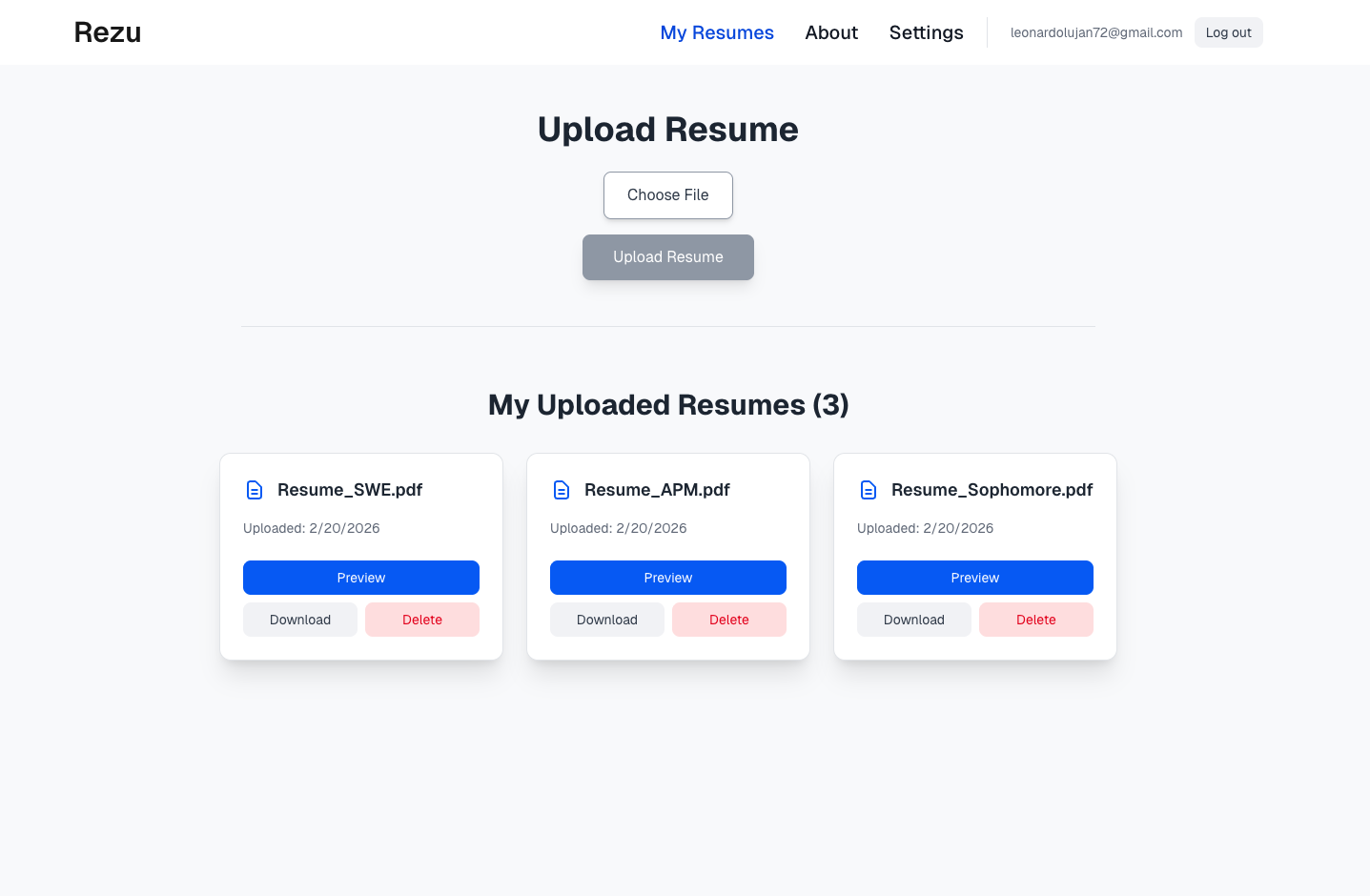Delete the Resume_APM.pdf resume
Viewport: 1370px width, 896px height.
[729, 620]
